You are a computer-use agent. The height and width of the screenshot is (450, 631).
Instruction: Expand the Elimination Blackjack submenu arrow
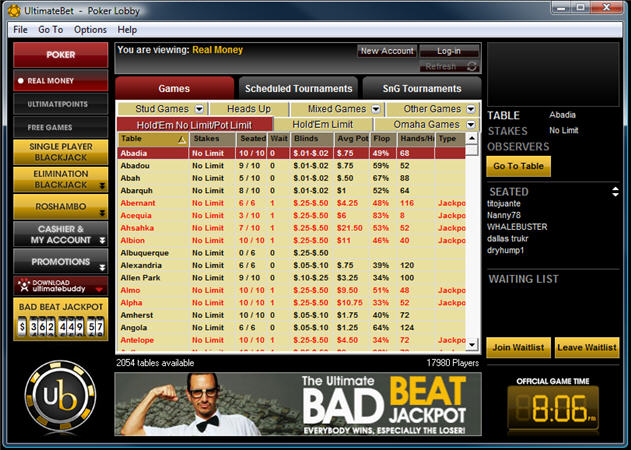click(x=102, y=186)
